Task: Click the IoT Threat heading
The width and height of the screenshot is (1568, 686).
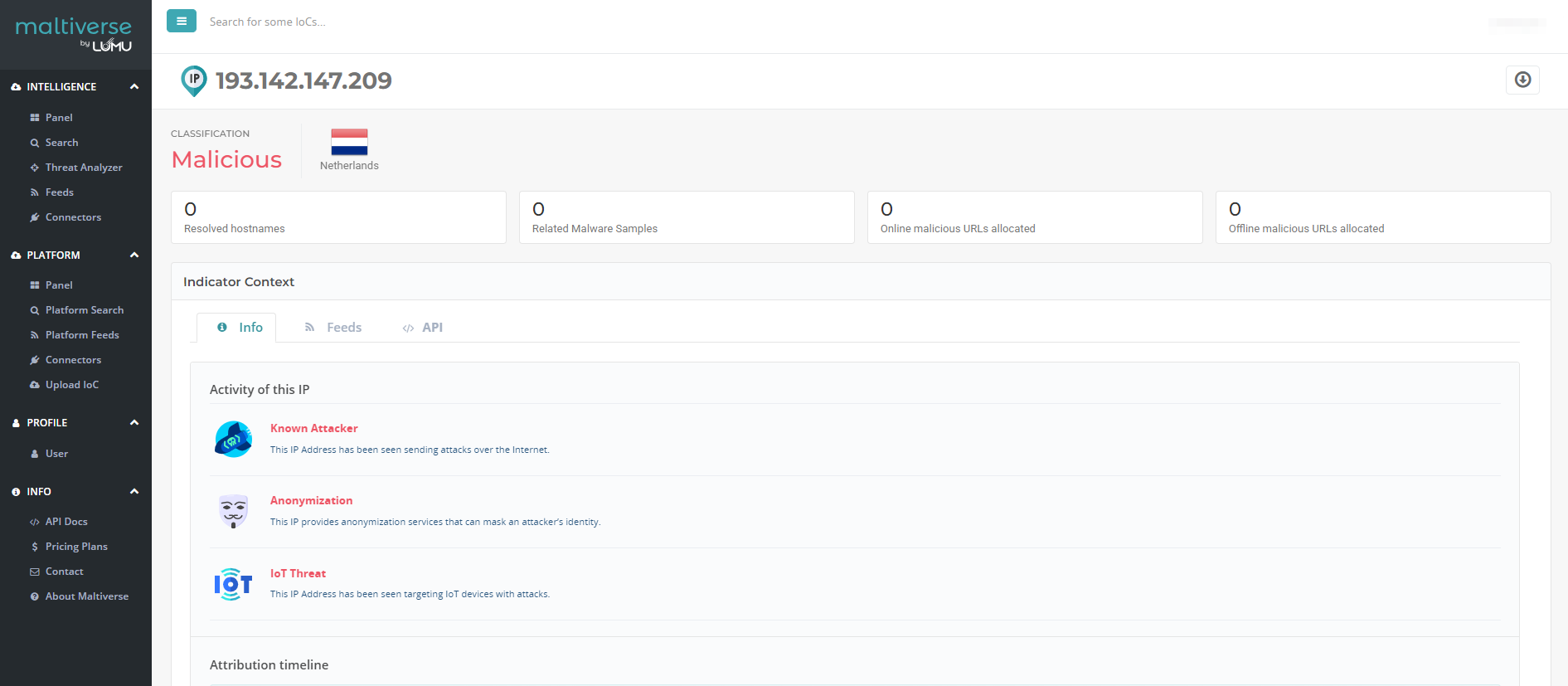Action: click(298, 574)
